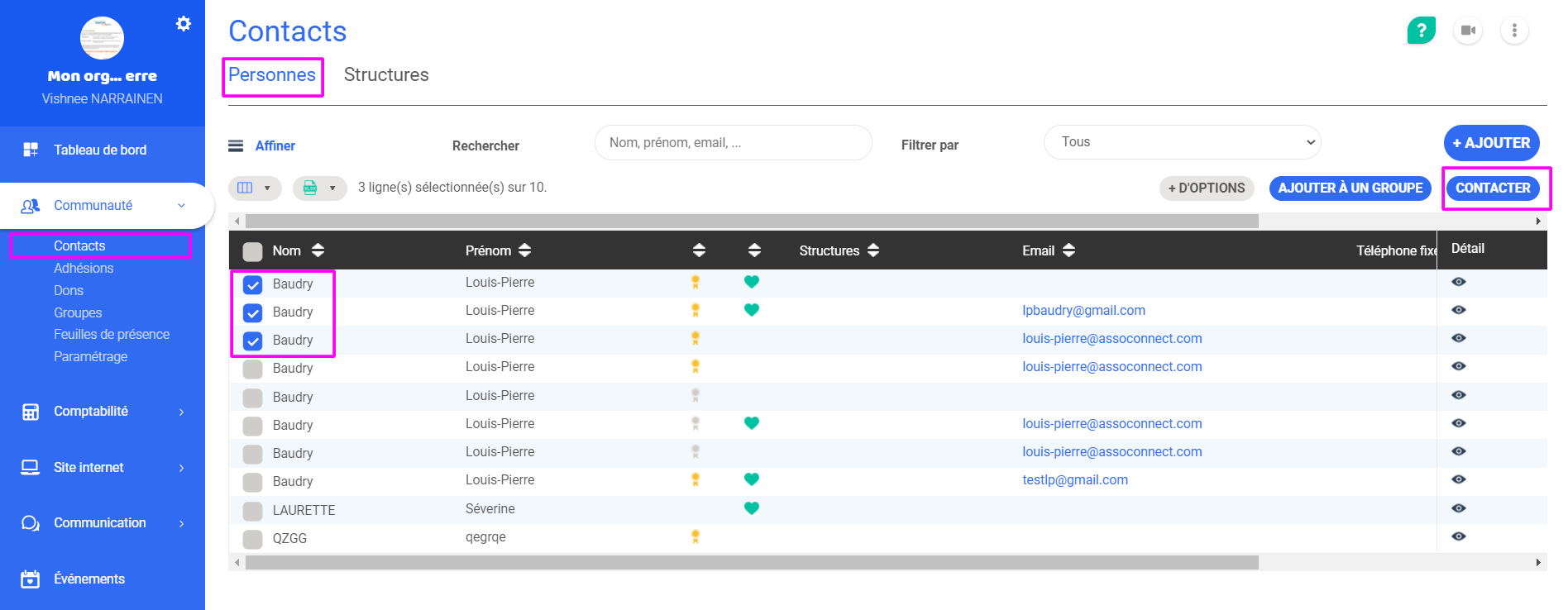
Task: Open Adhésions in the sidebar
Action: [84, 268]
